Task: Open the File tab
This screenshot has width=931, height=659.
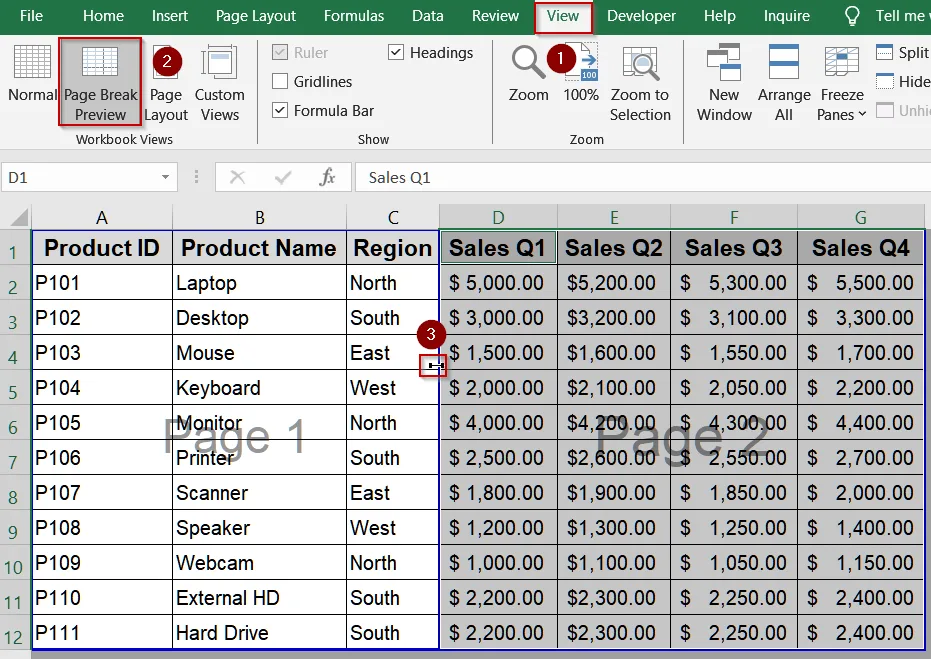Action: [x=31, y=16]
